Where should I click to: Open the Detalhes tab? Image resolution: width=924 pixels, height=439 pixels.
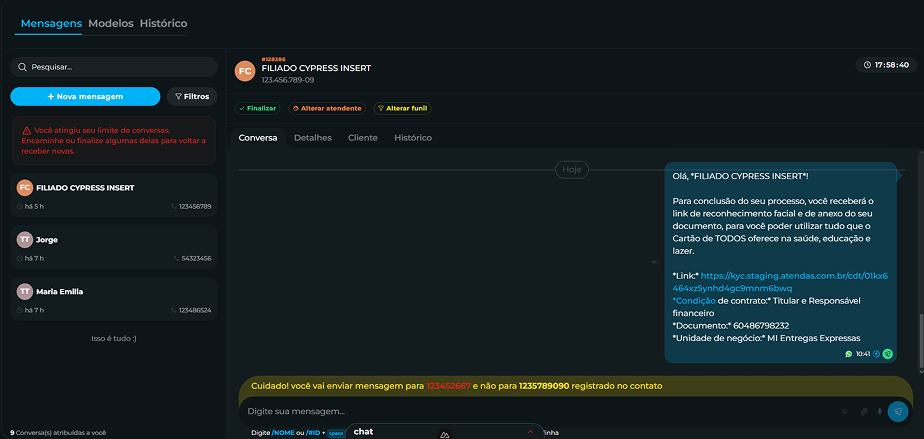click(313, 138)
